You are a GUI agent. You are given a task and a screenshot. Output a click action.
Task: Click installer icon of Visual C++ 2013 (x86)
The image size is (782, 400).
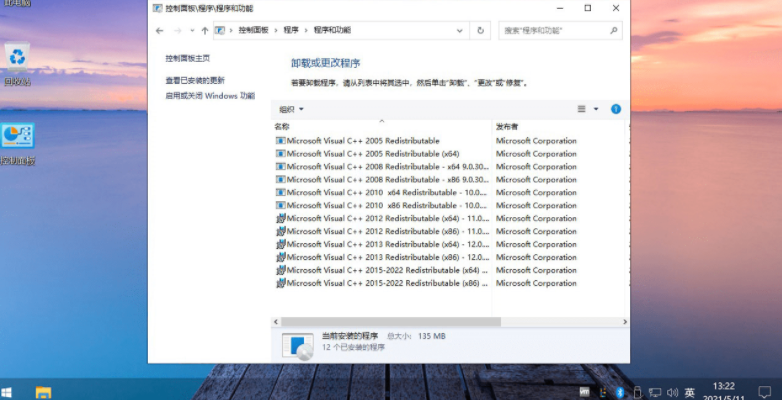tap(281, 257)
